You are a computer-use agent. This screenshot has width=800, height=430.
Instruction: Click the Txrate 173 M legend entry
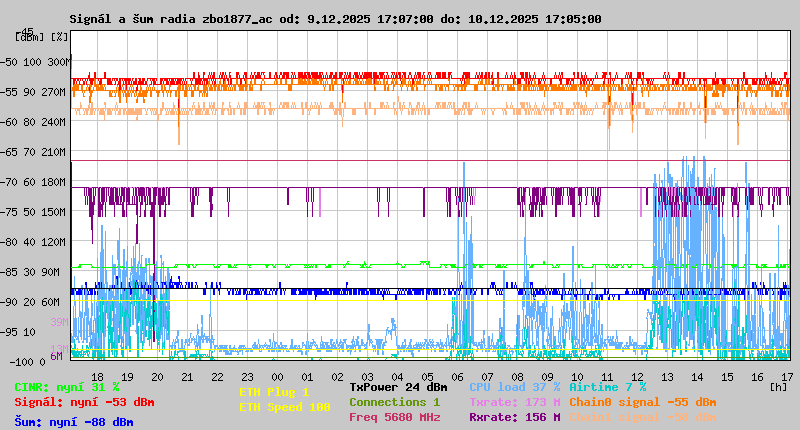[514, 402]
